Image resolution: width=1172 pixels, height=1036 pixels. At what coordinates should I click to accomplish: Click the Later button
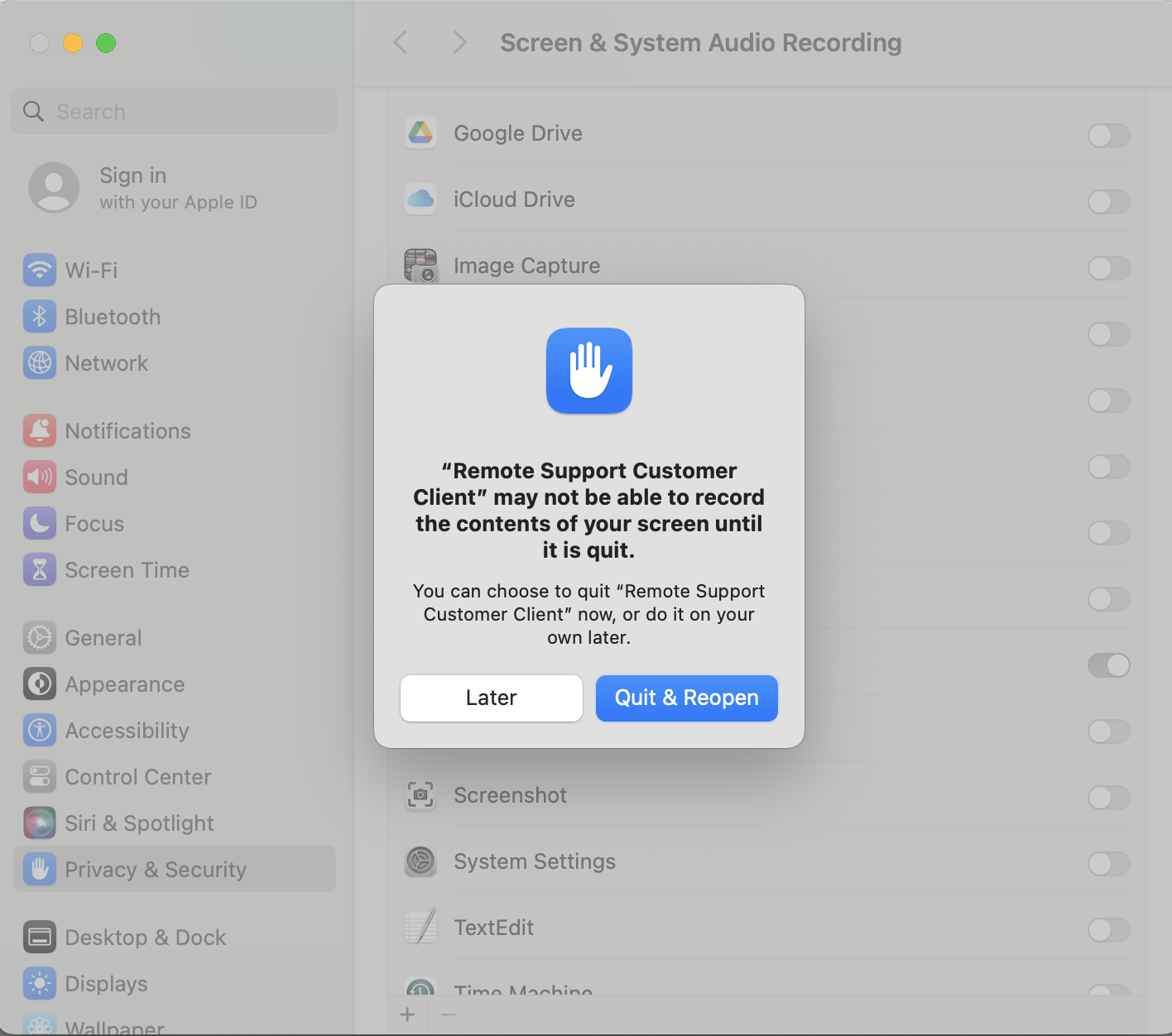click(491, 698)
